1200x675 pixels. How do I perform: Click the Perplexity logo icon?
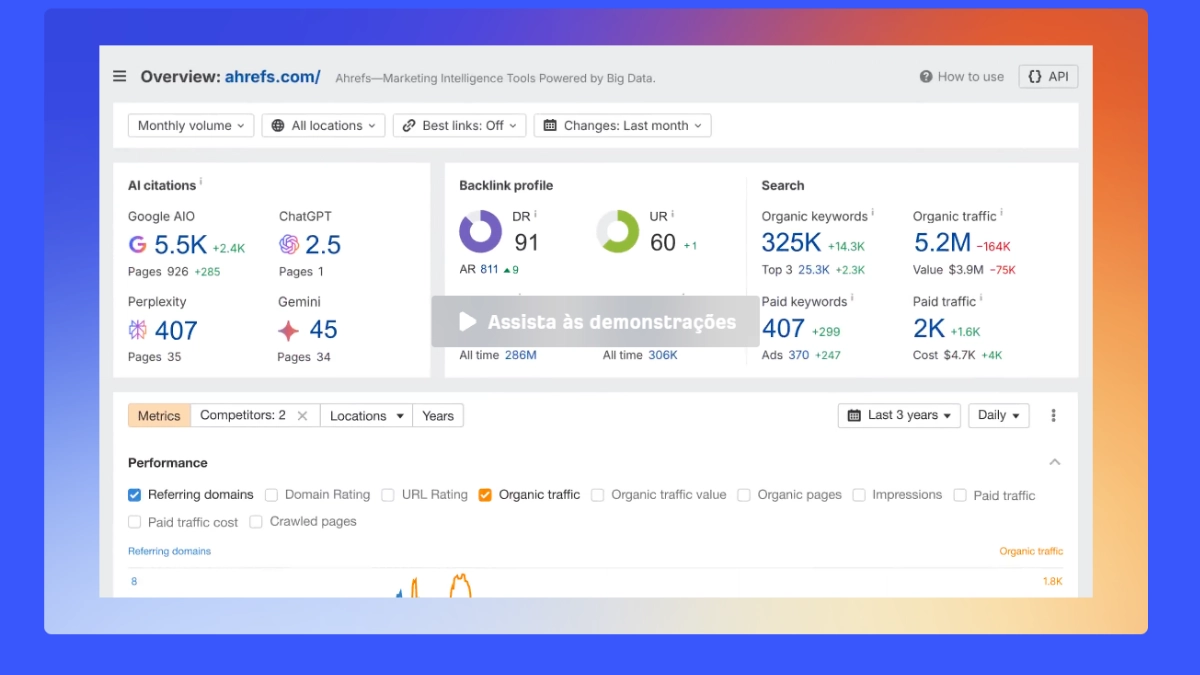coord(138,329)
